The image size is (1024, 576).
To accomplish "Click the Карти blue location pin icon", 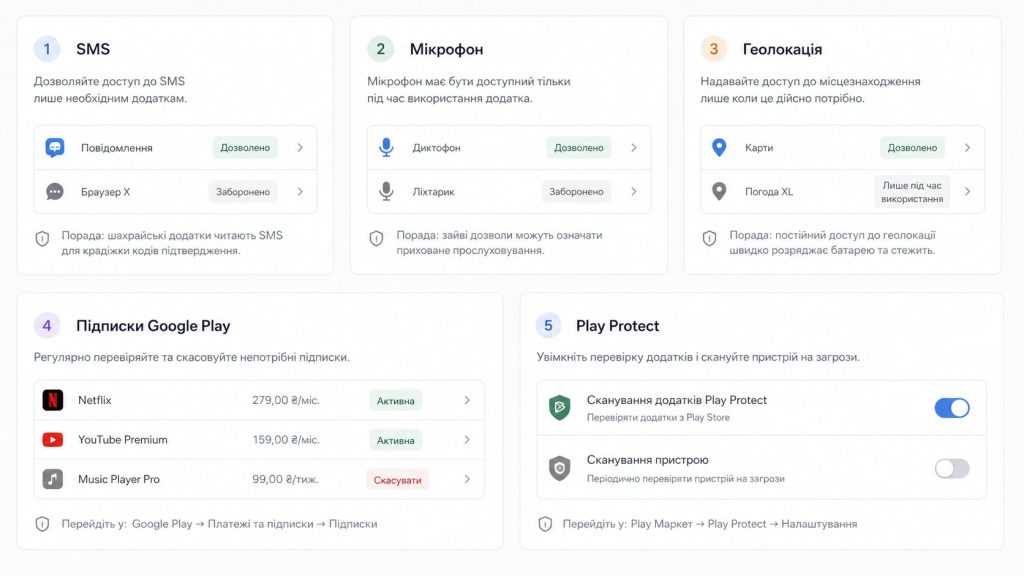I will click(x=719, y=148).
